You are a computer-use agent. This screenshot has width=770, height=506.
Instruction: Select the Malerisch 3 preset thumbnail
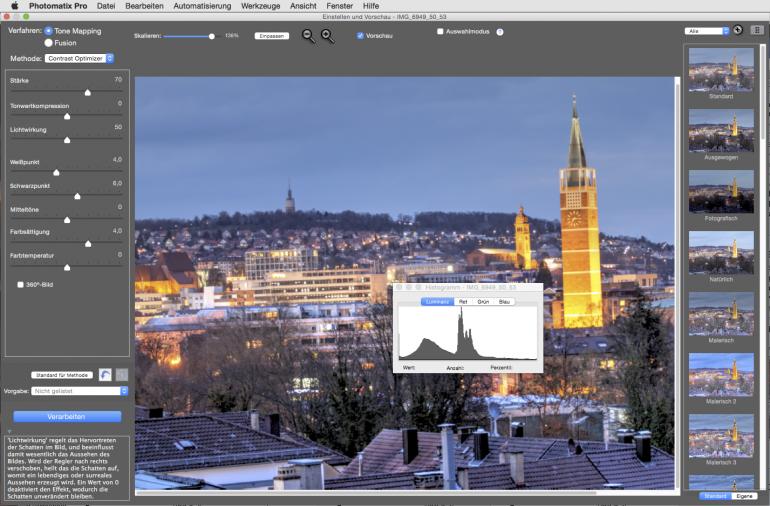click(x=721, y=435)
